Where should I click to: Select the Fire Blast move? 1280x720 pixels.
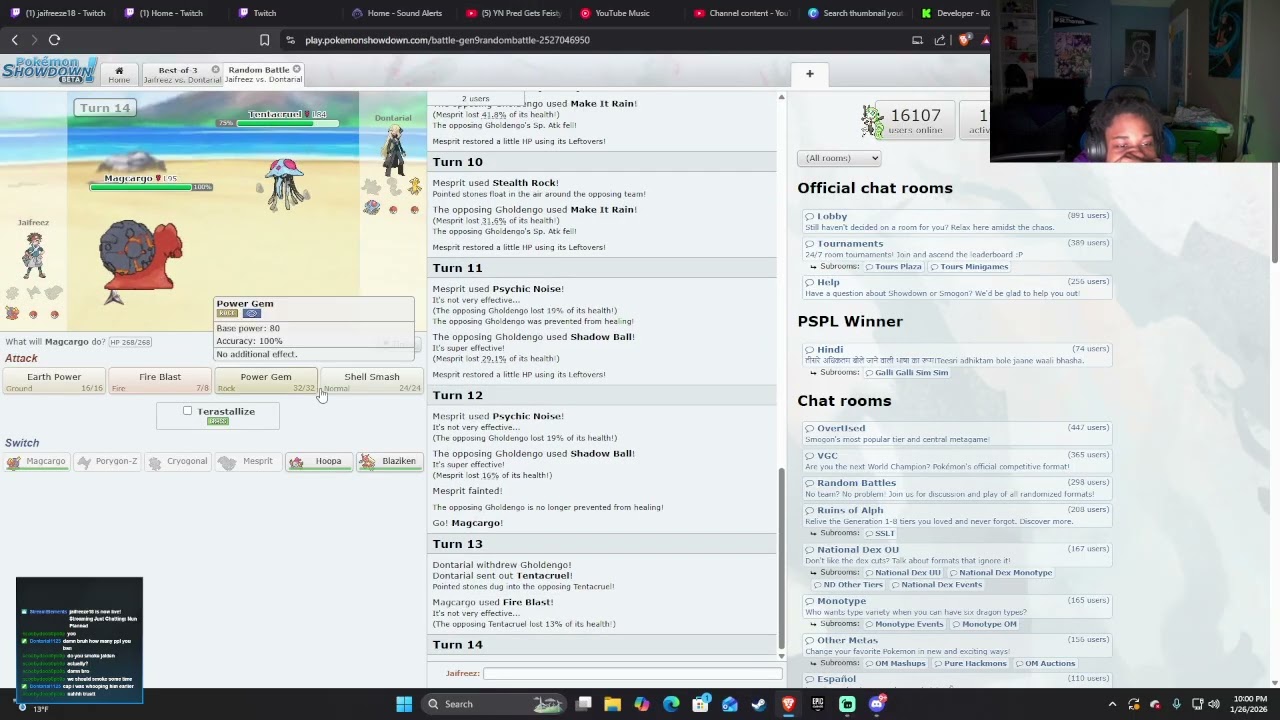160,381
